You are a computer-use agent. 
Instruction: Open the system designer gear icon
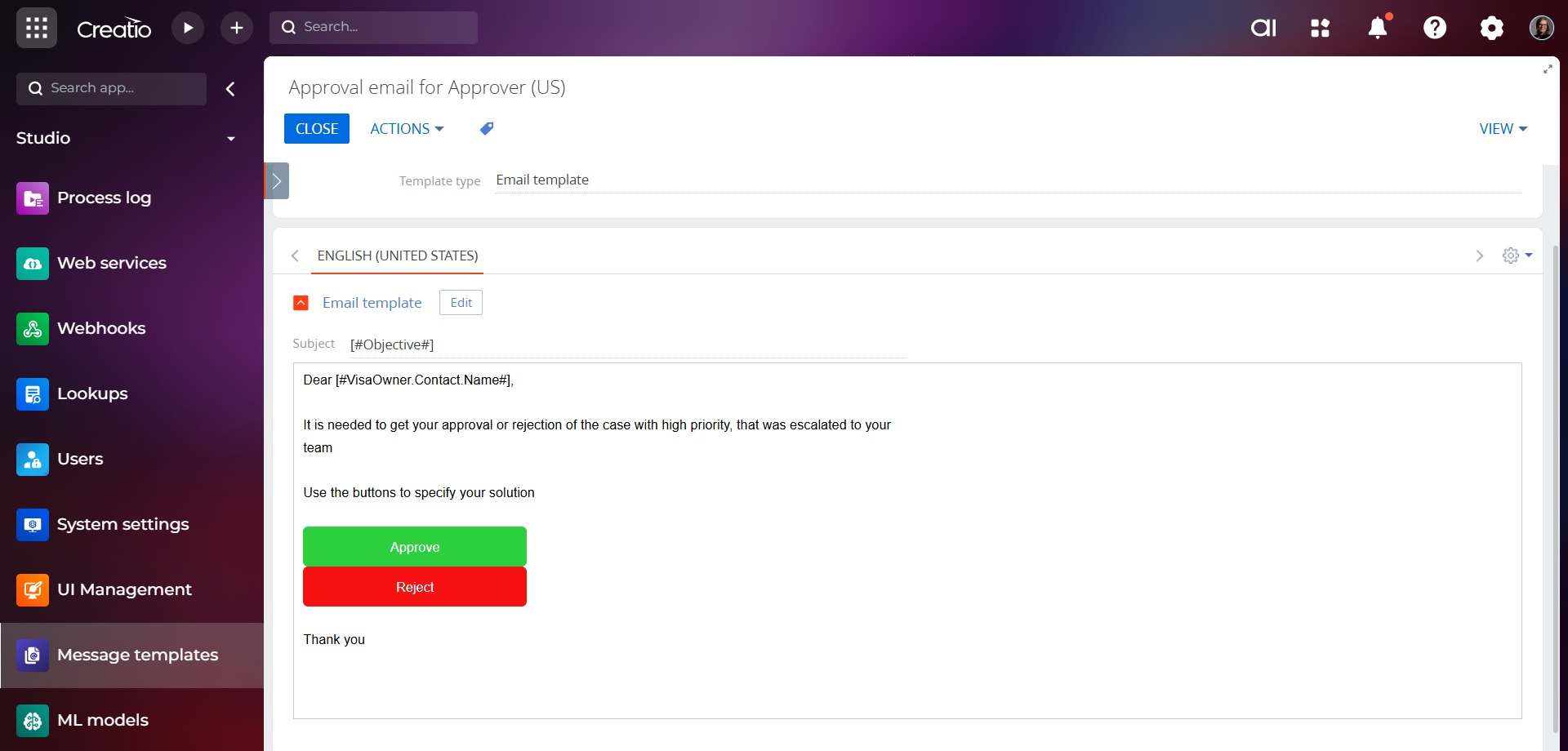(1492, 28)
